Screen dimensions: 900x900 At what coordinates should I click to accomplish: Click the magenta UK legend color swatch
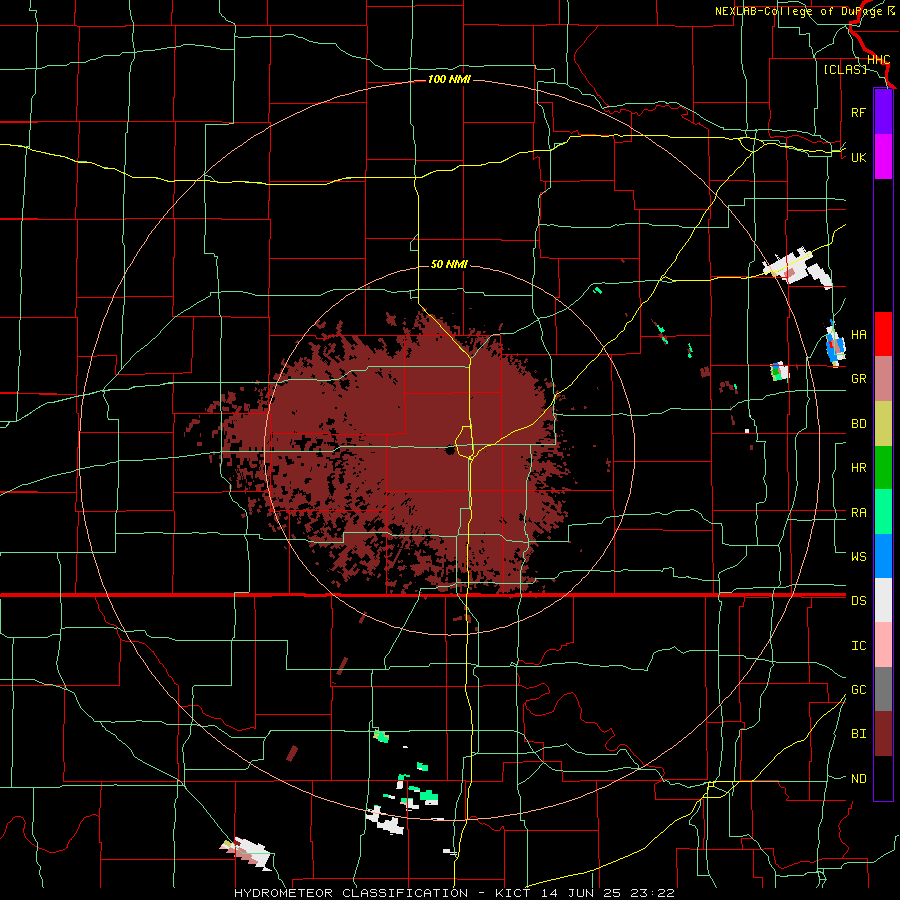tap(883, 157)
